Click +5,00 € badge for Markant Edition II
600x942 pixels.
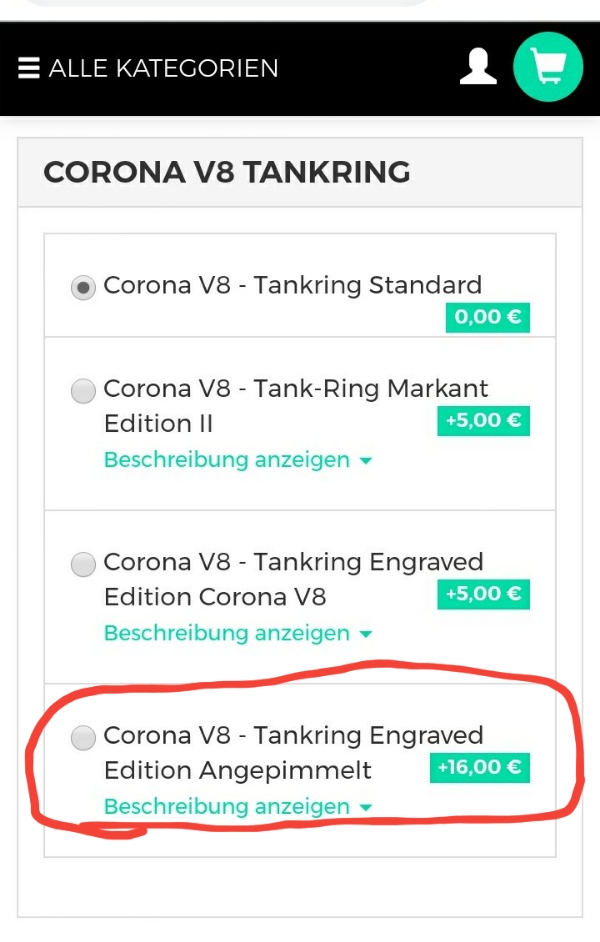click(483, 421)
